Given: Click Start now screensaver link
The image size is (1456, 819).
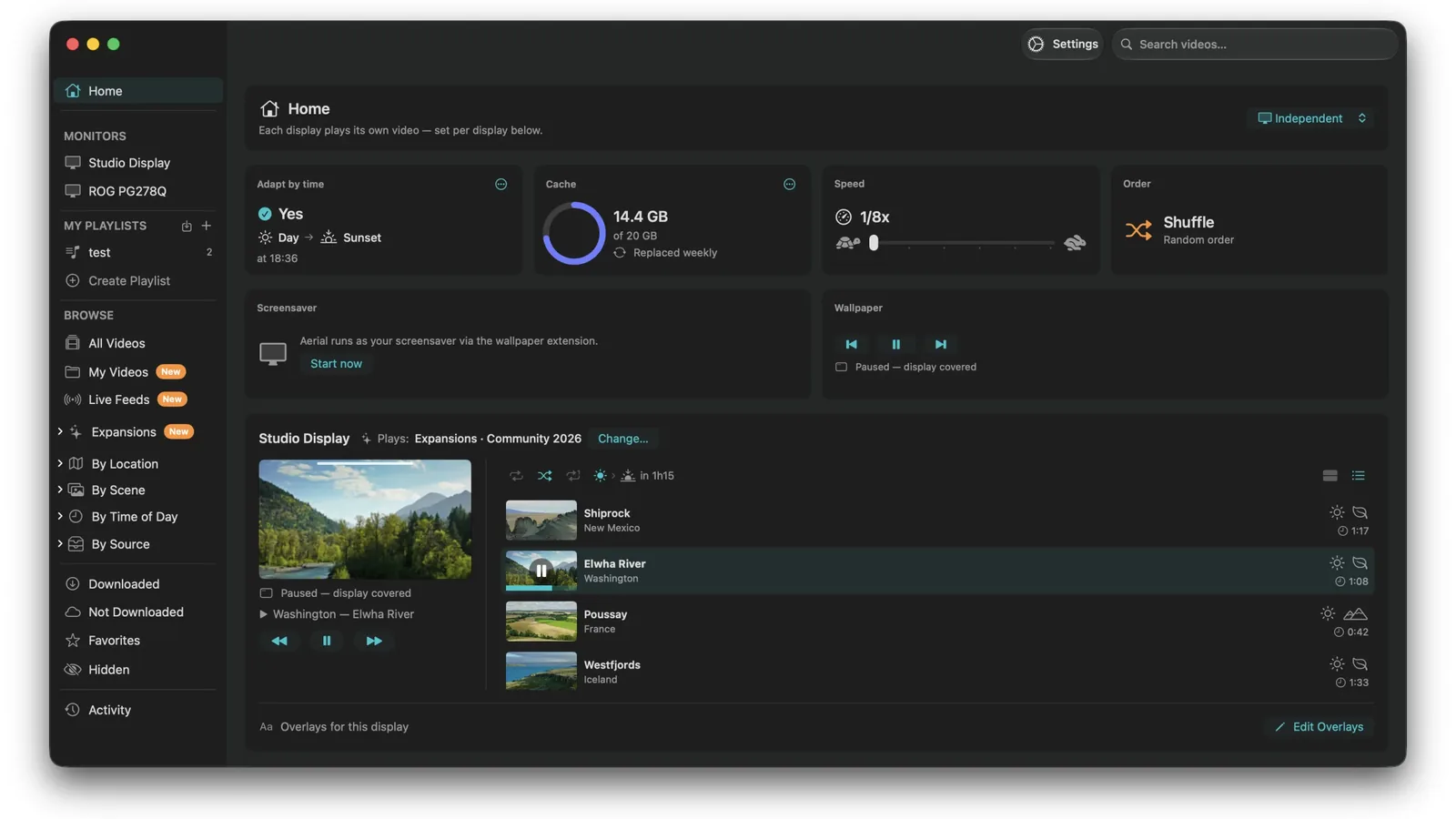Looking at the screenshot, I should pyautogui.click(x=336, y=364).
